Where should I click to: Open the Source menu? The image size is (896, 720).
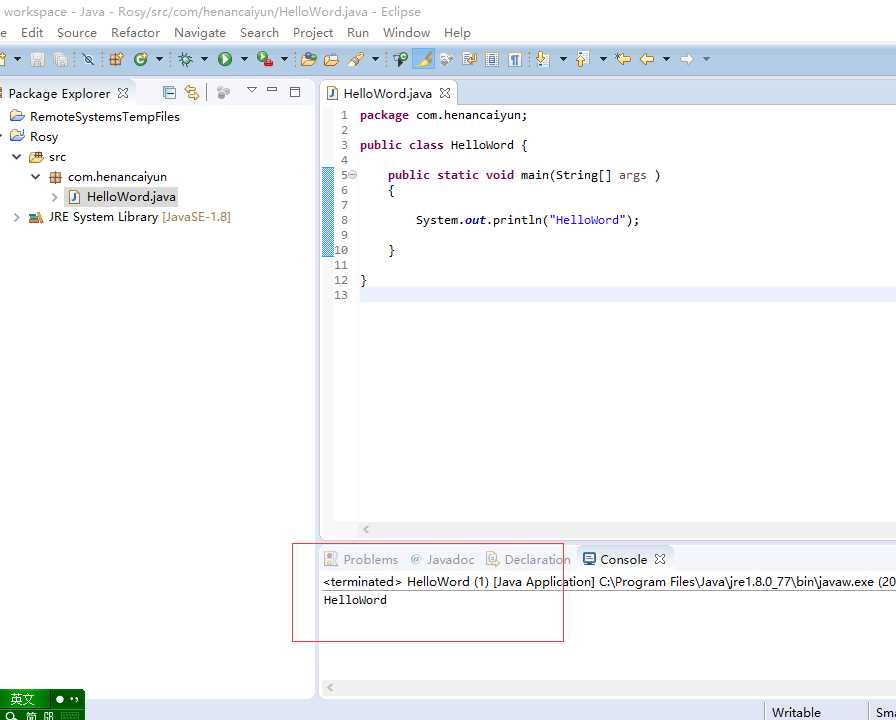point(77,33)
